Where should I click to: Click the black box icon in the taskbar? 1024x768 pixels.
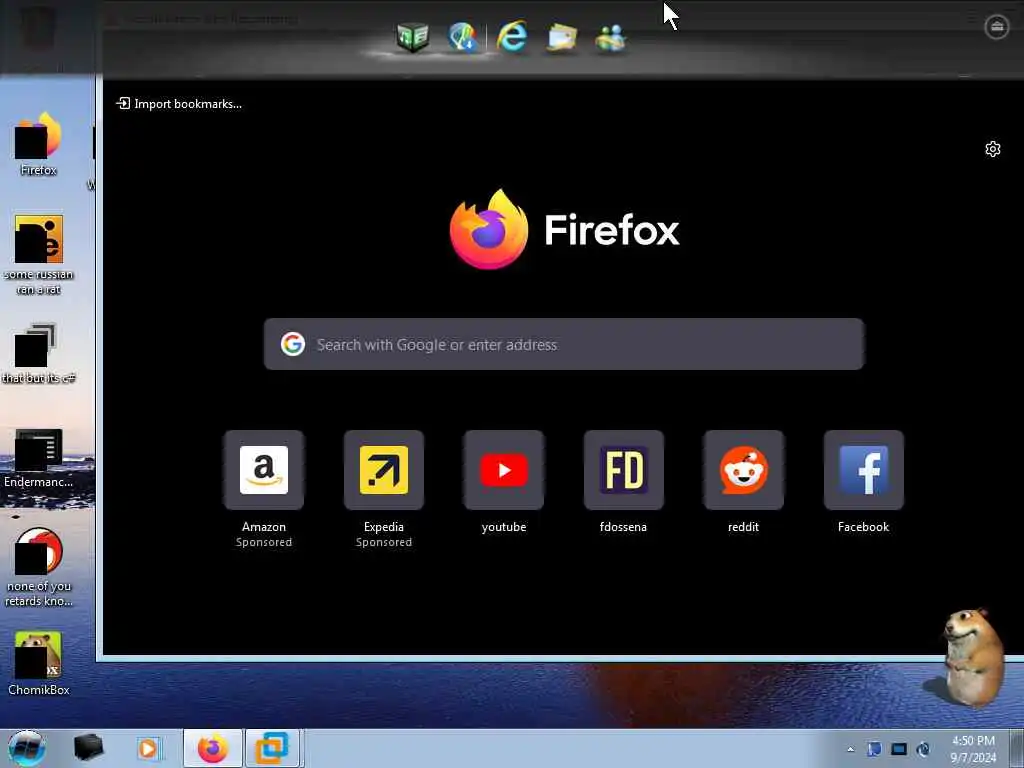tap(88, 748)
